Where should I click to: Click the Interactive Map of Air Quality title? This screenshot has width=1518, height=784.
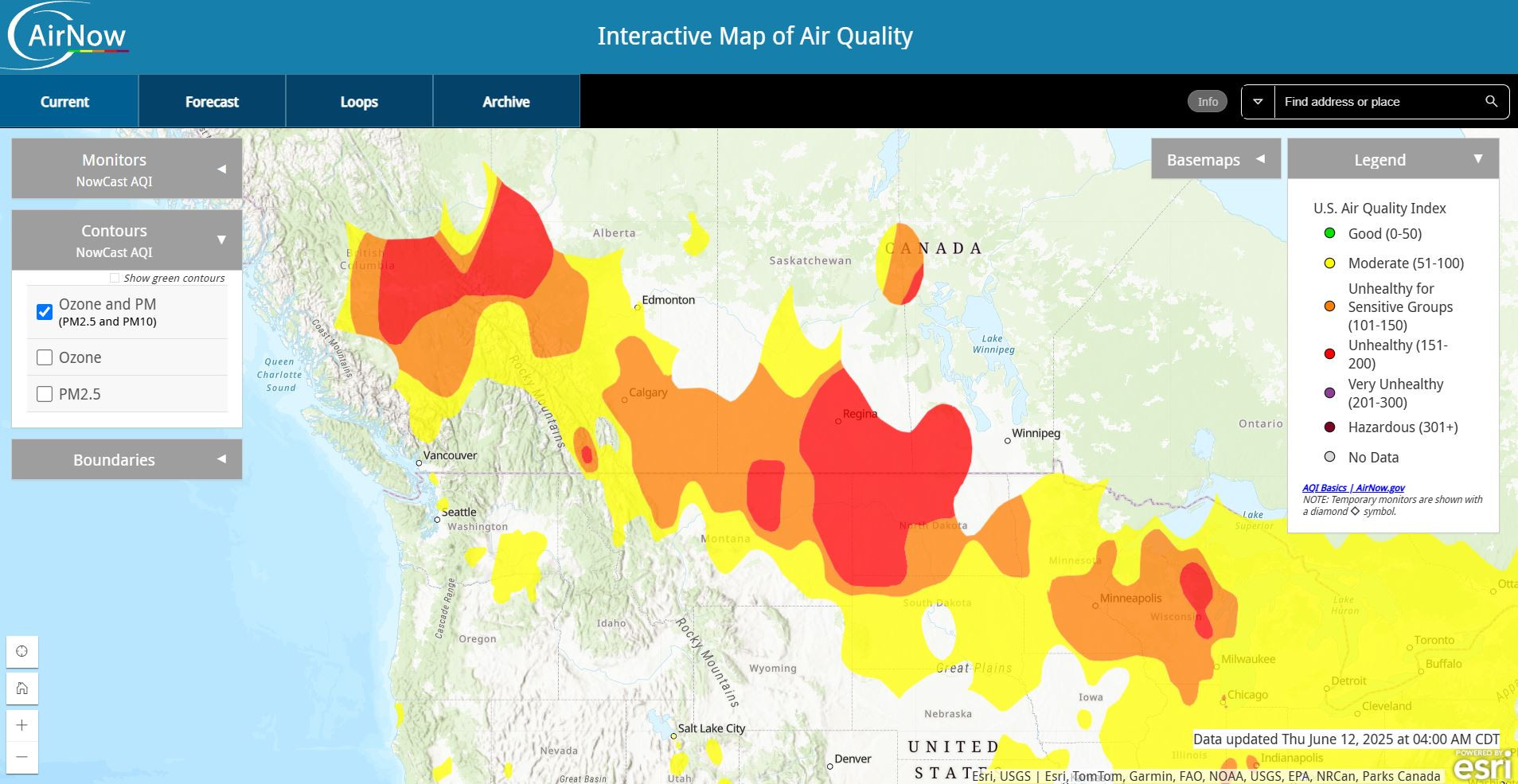pos(755,36)
